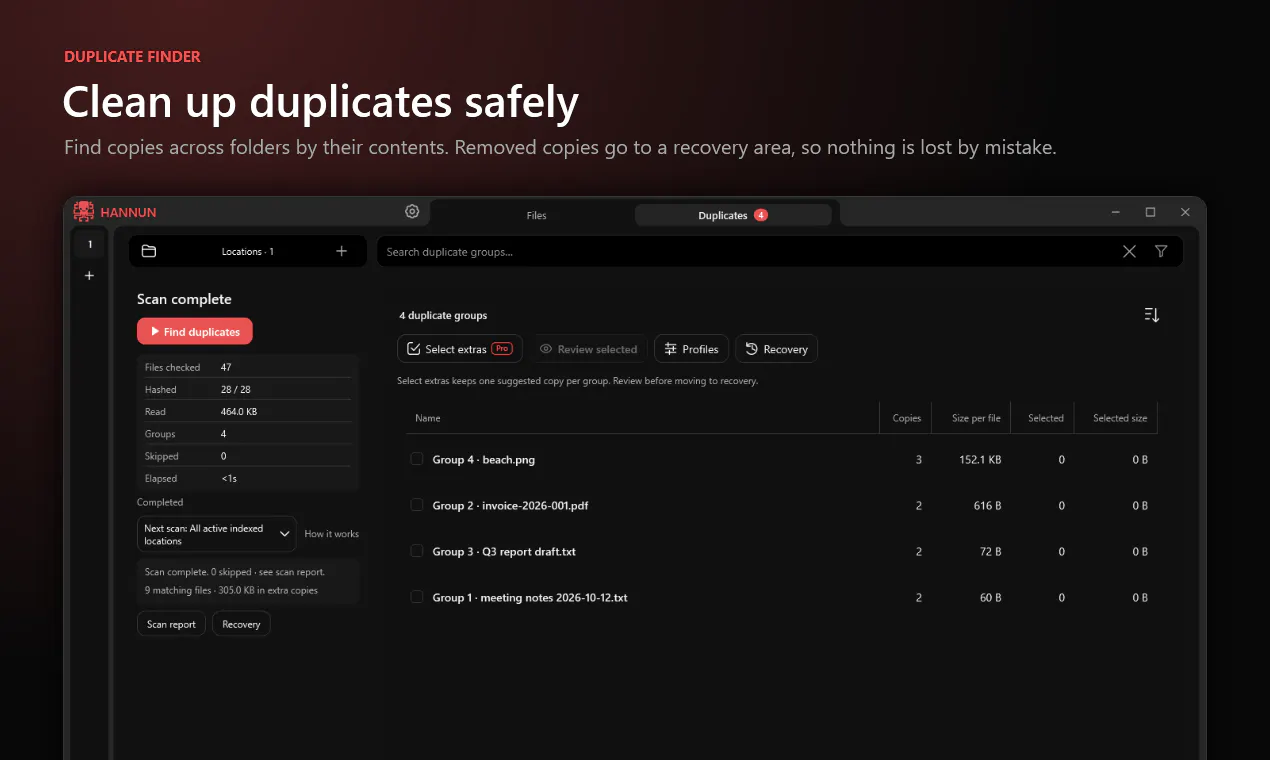Switch to the Files tab
Screen dimensions: 1270x760
(536, 215)
